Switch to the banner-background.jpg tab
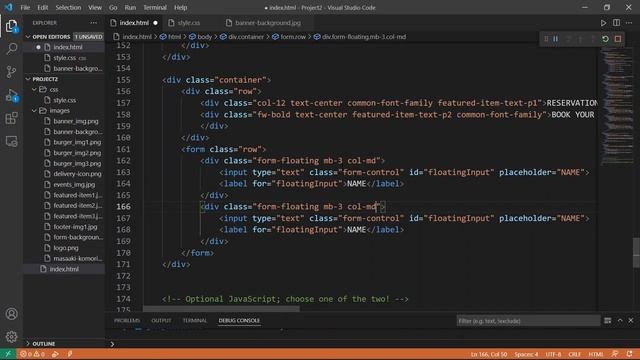Screen dimensions: 640x360 coord(268,23)
